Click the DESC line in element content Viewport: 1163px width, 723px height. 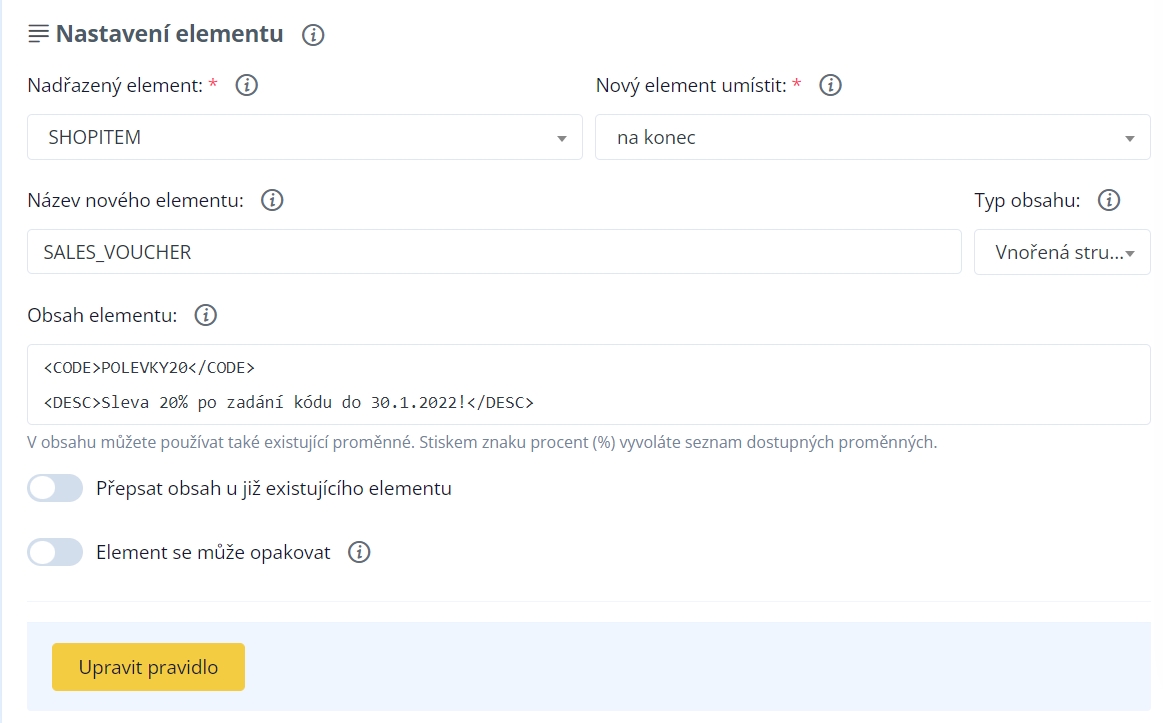coord(288,403)
